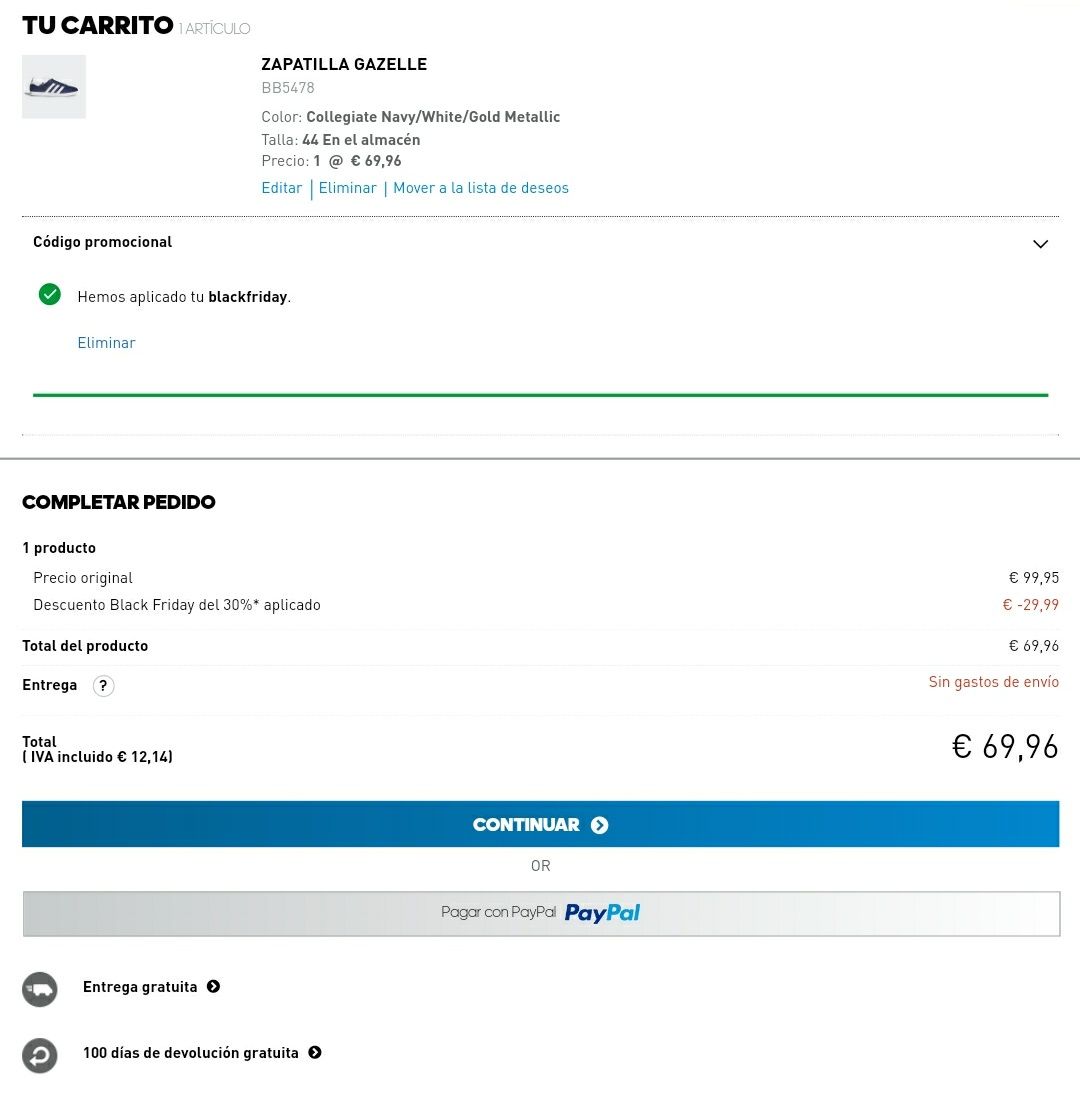
Task: Click the arrow icon in Continuar button
Action: click(x=599, y=825)
